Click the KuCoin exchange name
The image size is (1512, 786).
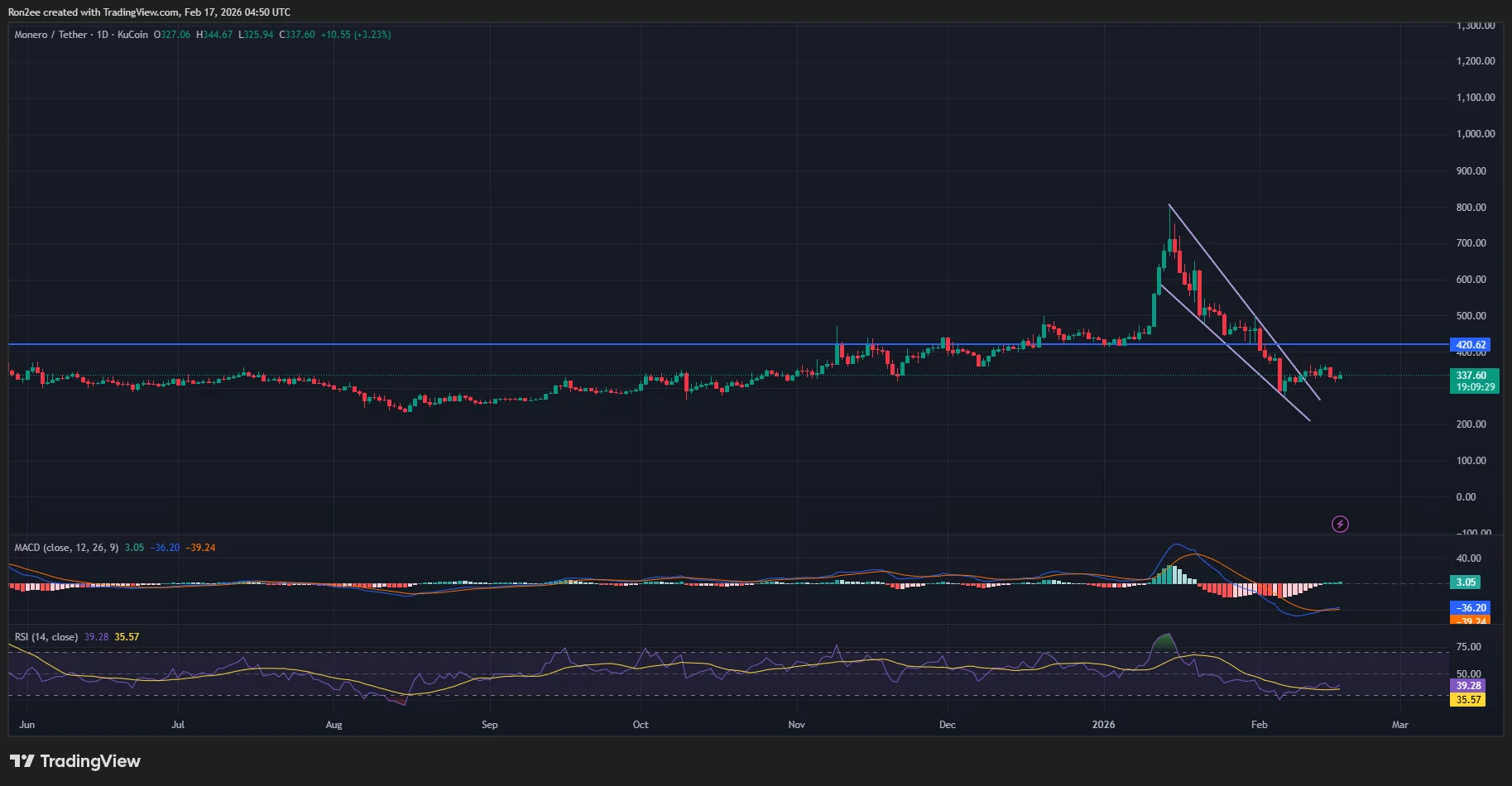click(132, 35)
